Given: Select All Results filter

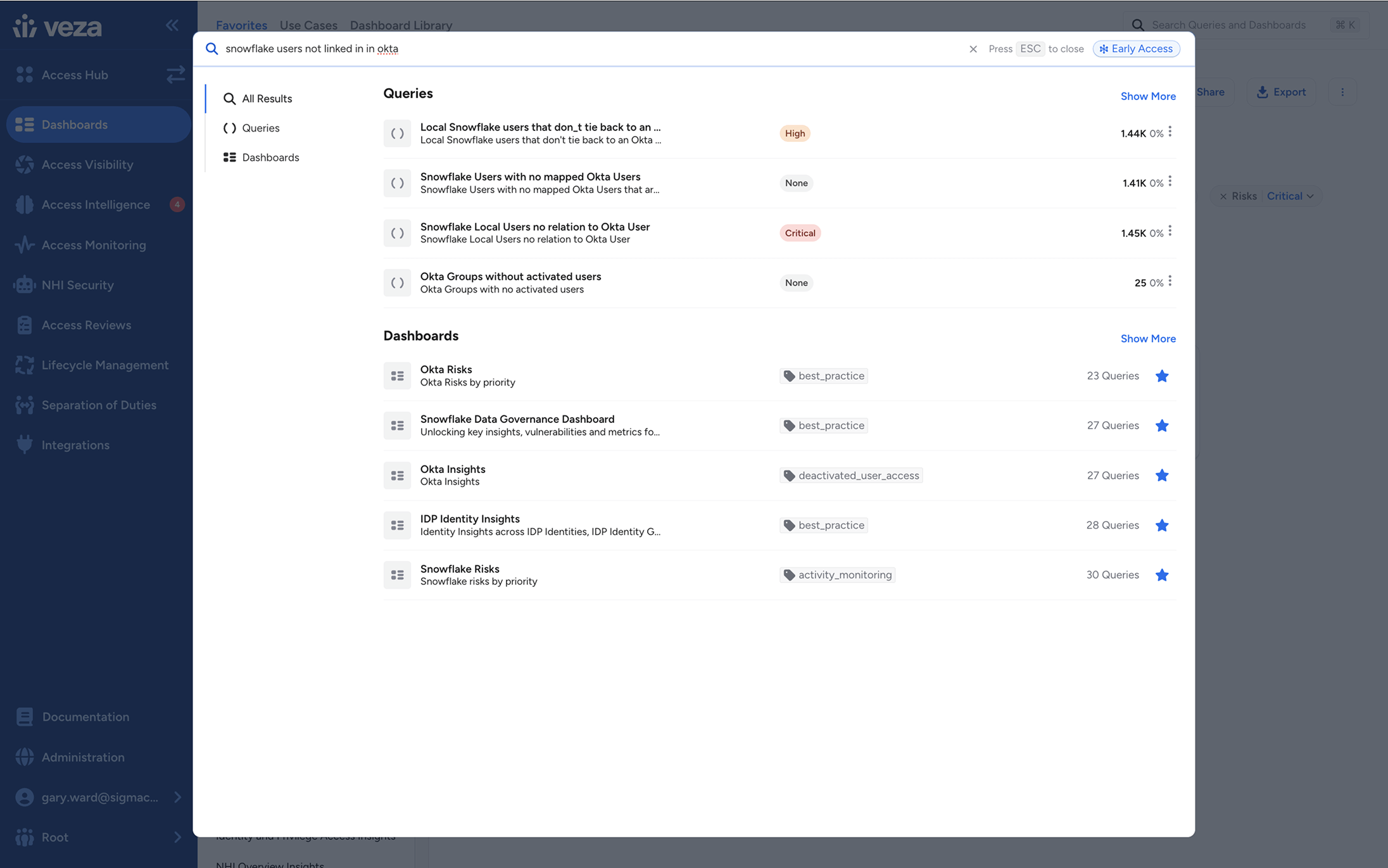Looking at the screenshot, I should click(258, 99).
